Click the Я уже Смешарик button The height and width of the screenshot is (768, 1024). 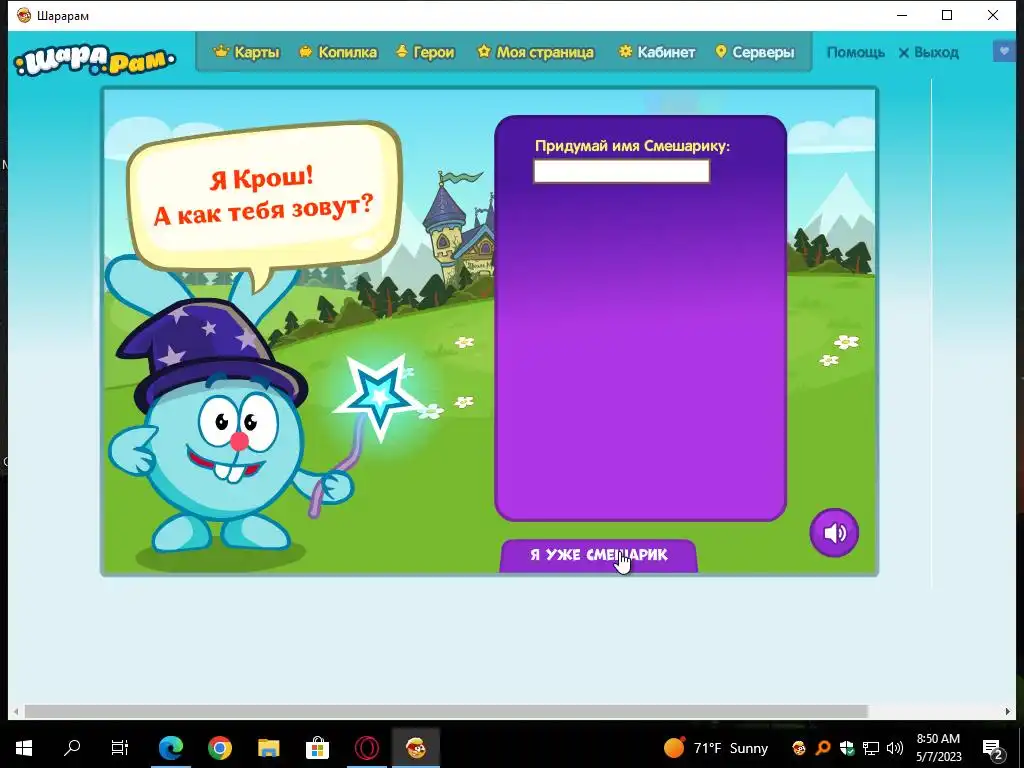599,555
